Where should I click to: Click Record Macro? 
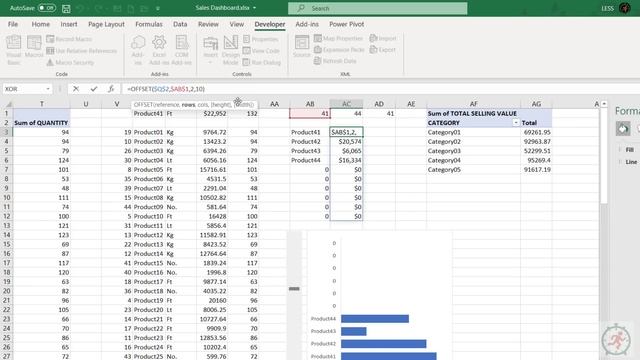(69, 39)
